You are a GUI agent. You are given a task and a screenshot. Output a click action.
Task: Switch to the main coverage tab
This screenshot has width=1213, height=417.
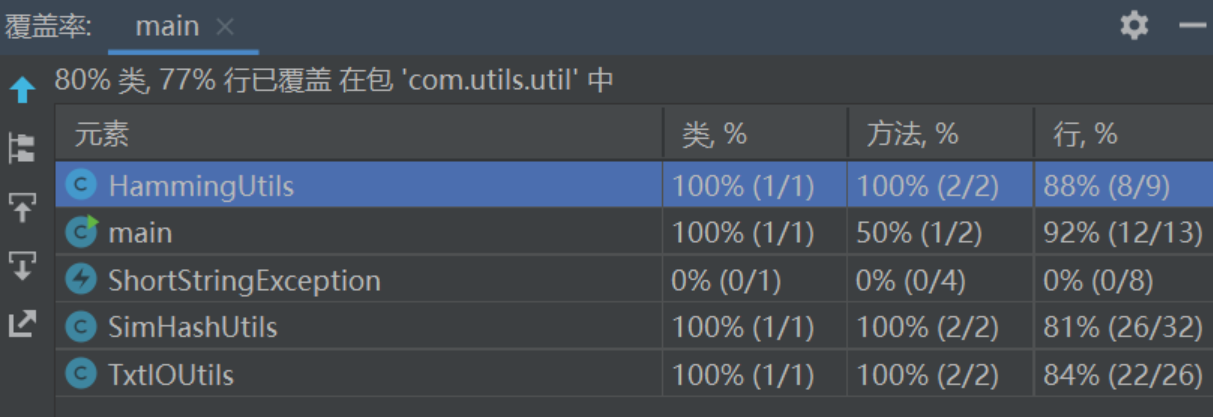point(166,27)
